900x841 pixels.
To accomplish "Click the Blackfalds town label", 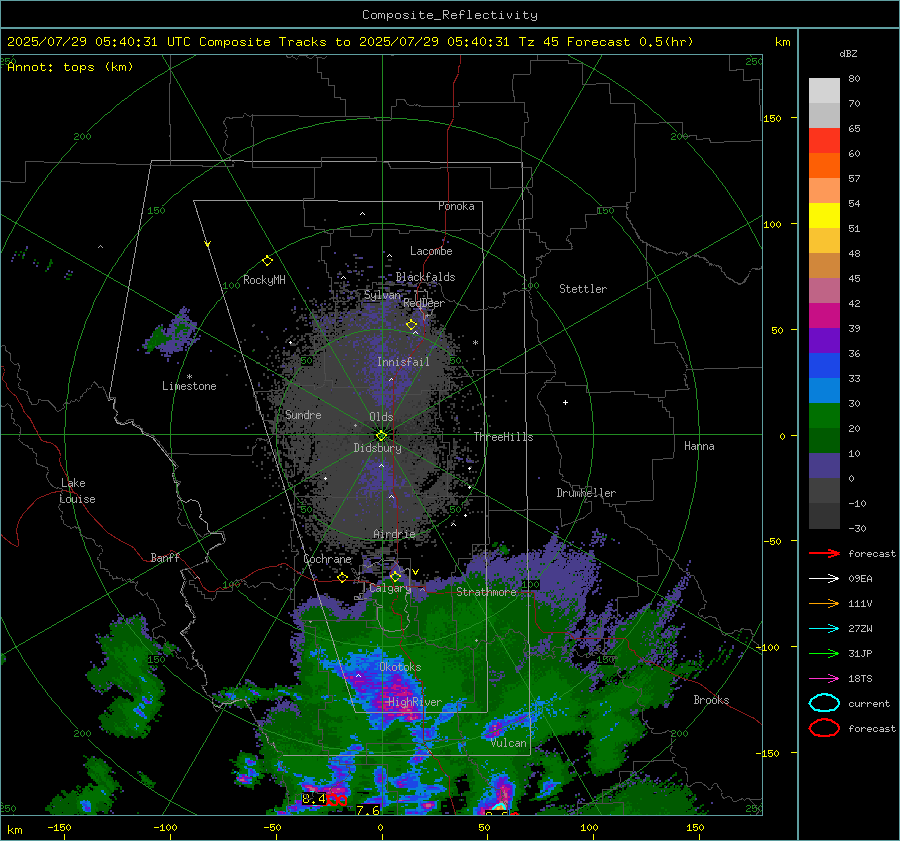I will pos(425,277).
